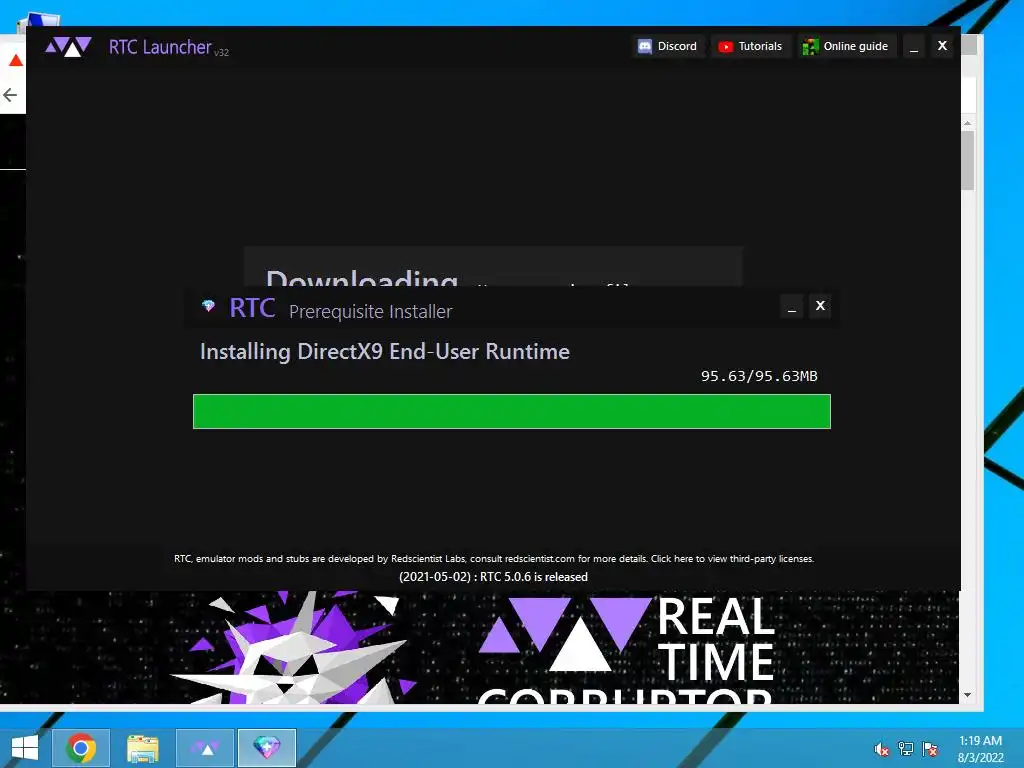
Task: Click the muted volume tray icon
Action: (882, 749)
